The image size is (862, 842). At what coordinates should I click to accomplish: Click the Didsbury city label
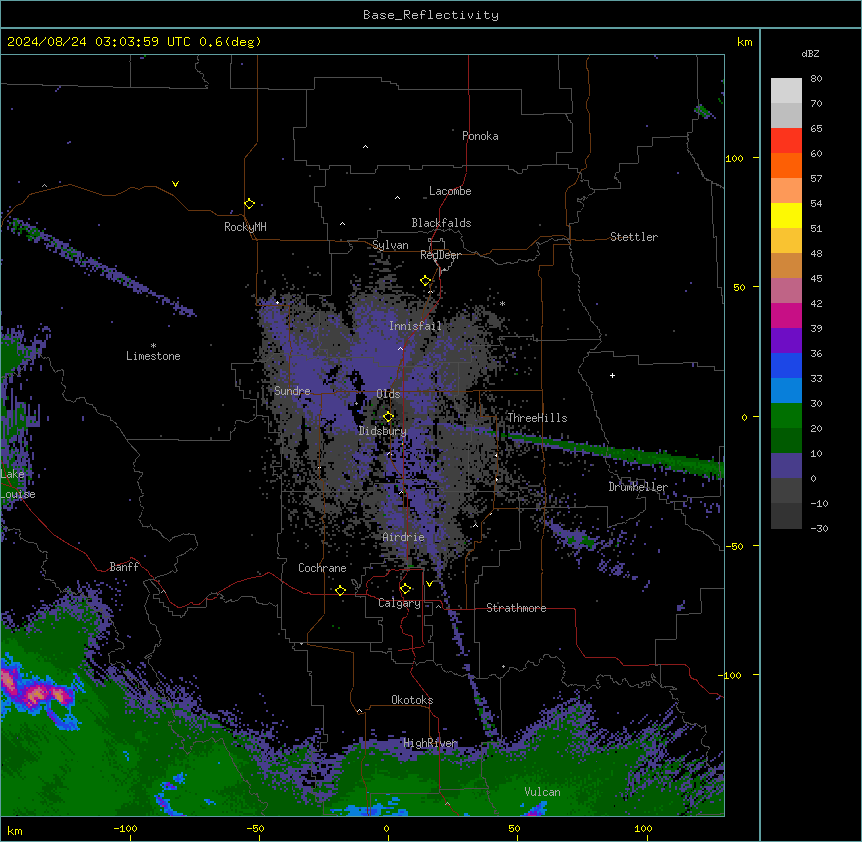(382, 431)
